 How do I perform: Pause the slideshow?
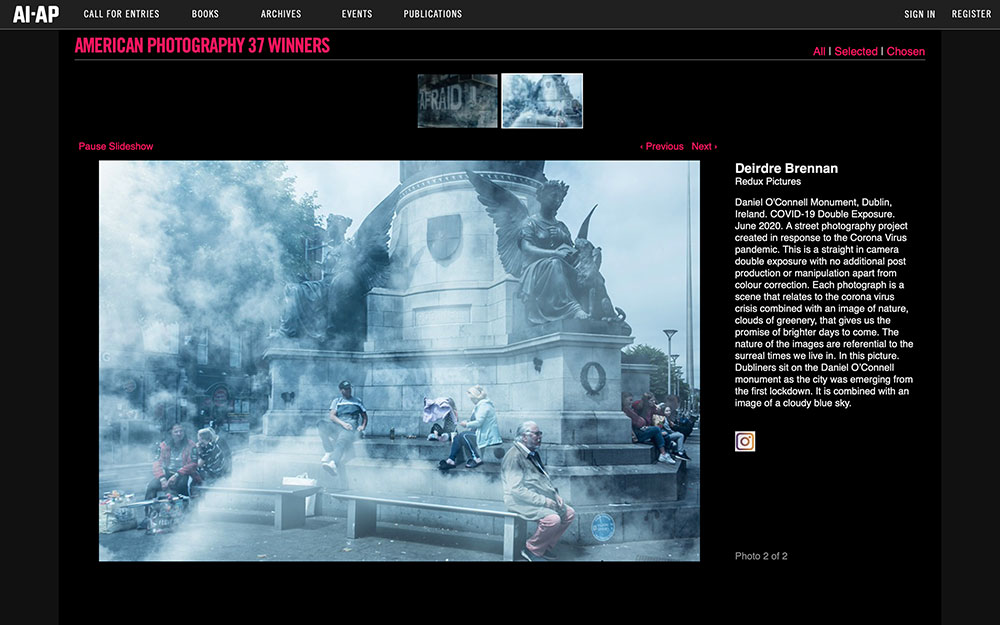click(x=116, y=146)
